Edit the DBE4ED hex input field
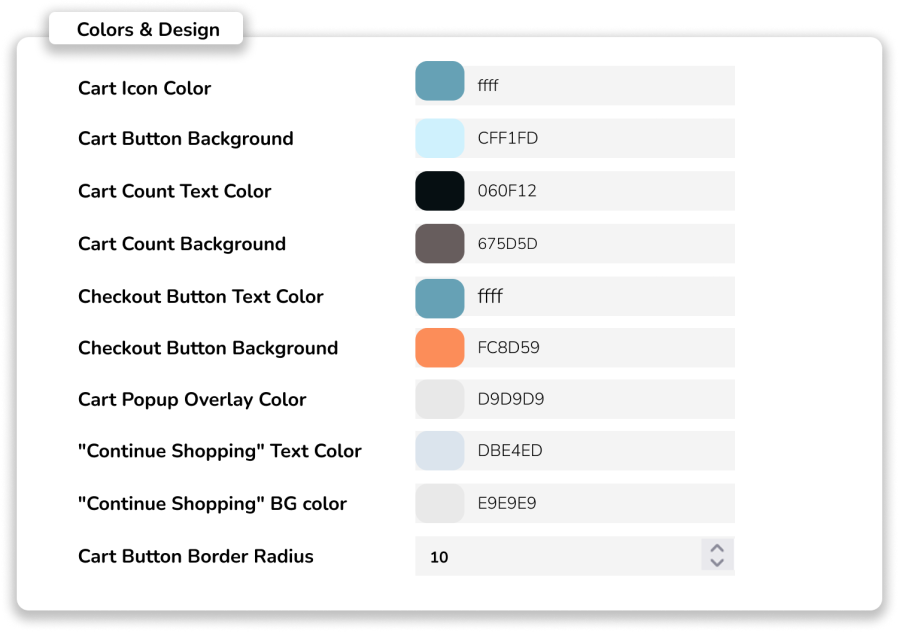Image resolution: width=899 pixels, height=632 pixels. 600,451
